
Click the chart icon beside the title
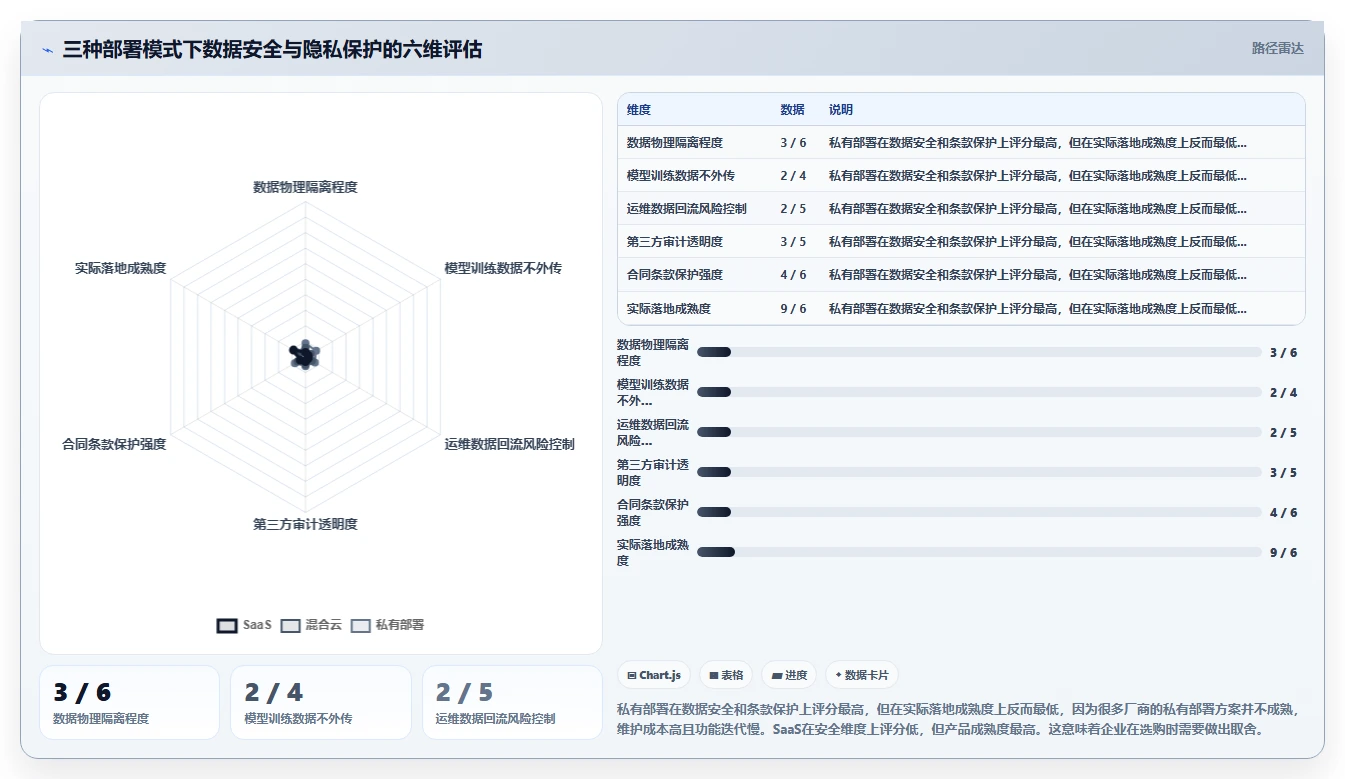[47, 50]
